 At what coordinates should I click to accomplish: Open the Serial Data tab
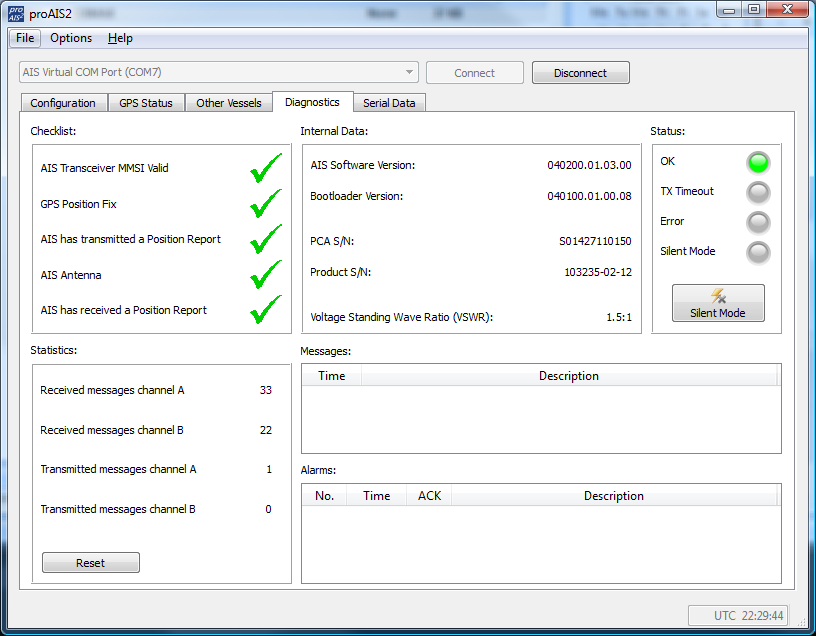(x=389, y=103)
